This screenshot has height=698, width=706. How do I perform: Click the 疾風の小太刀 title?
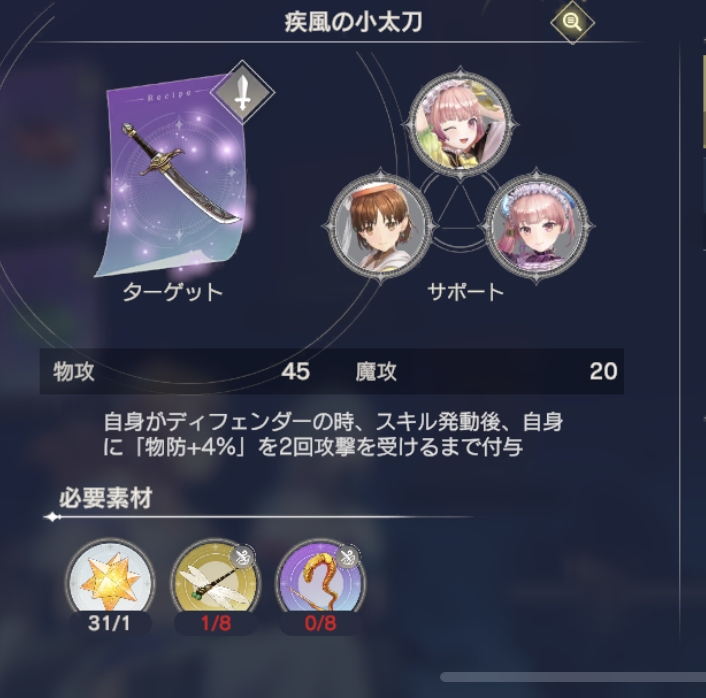pyautogui.click(x=353, y=23)
